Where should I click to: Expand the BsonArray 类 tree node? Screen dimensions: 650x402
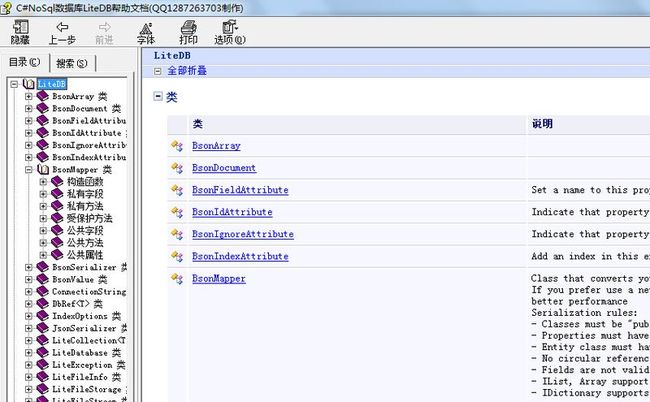28,97
